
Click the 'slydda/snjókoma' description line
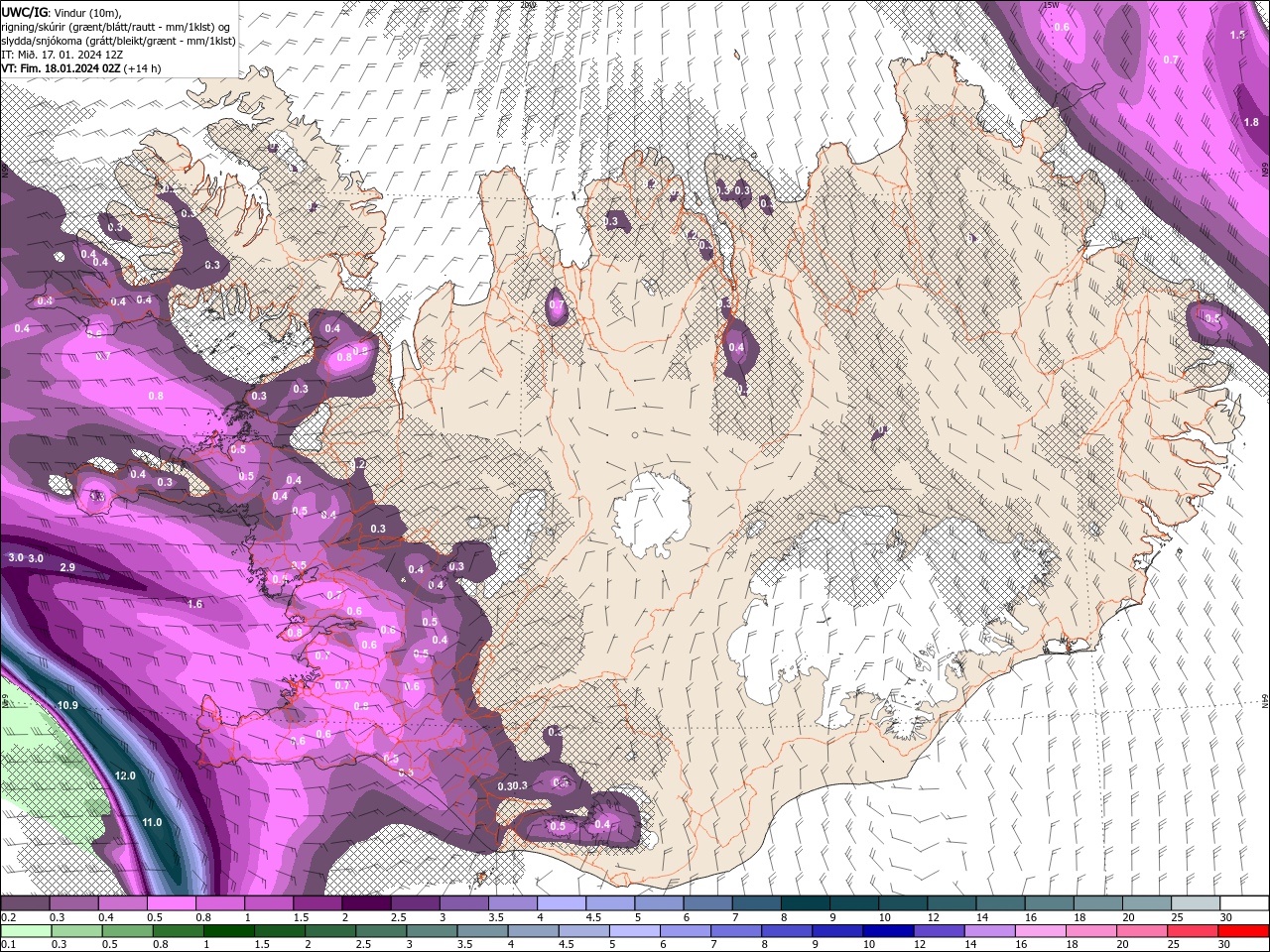click(x=117, y=41)
